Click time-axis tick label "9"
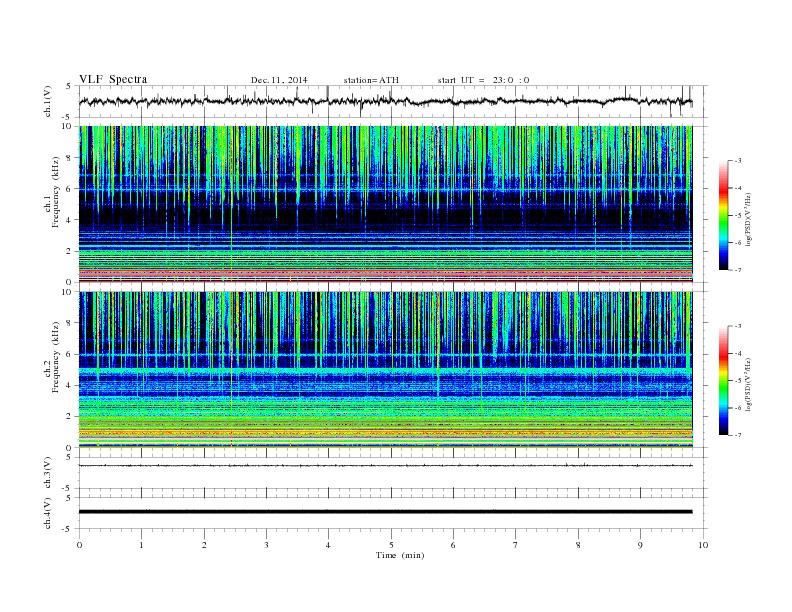Image resolution: width=792 pixels, height=612 pixels. (x=640, y=545)
